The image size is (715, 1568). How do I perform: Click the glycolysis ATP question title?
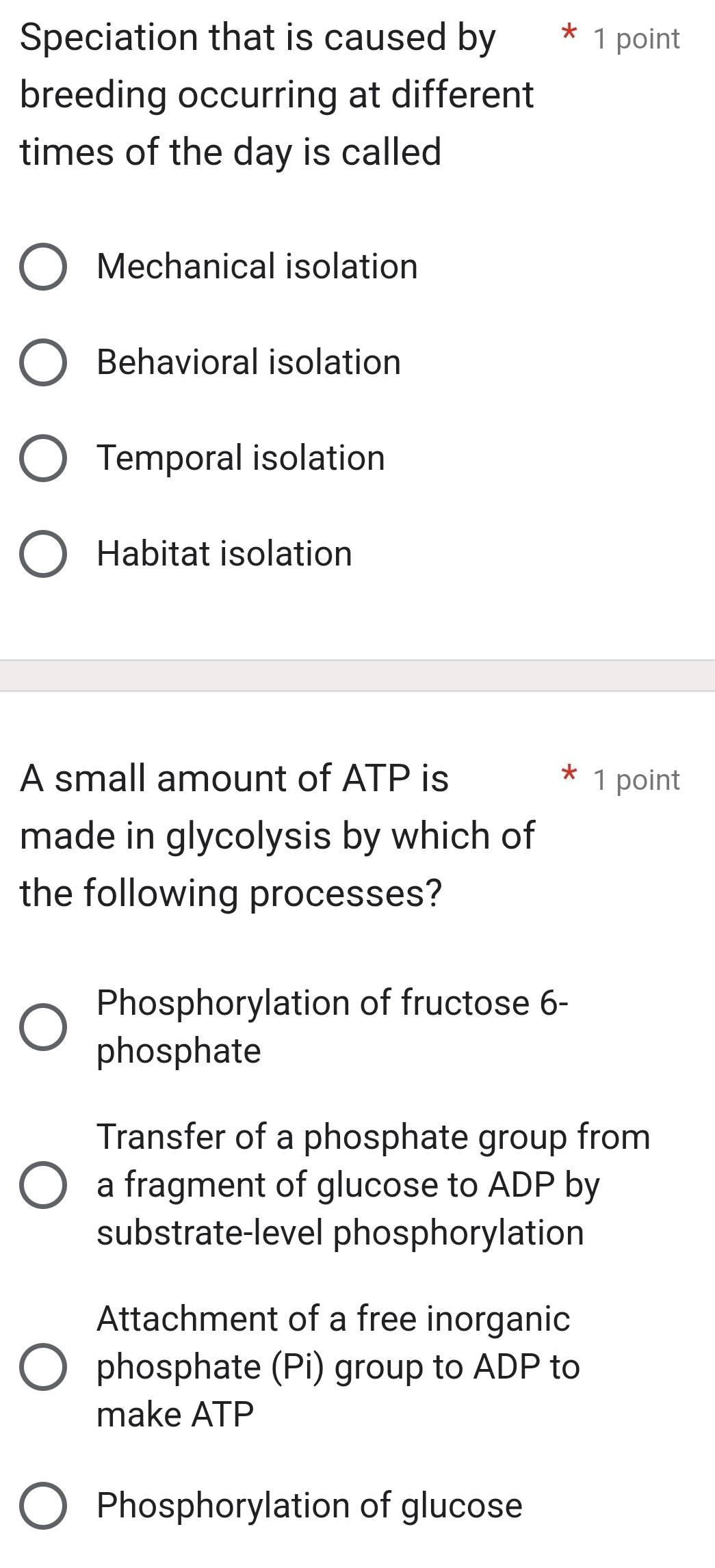pos(274,836)
